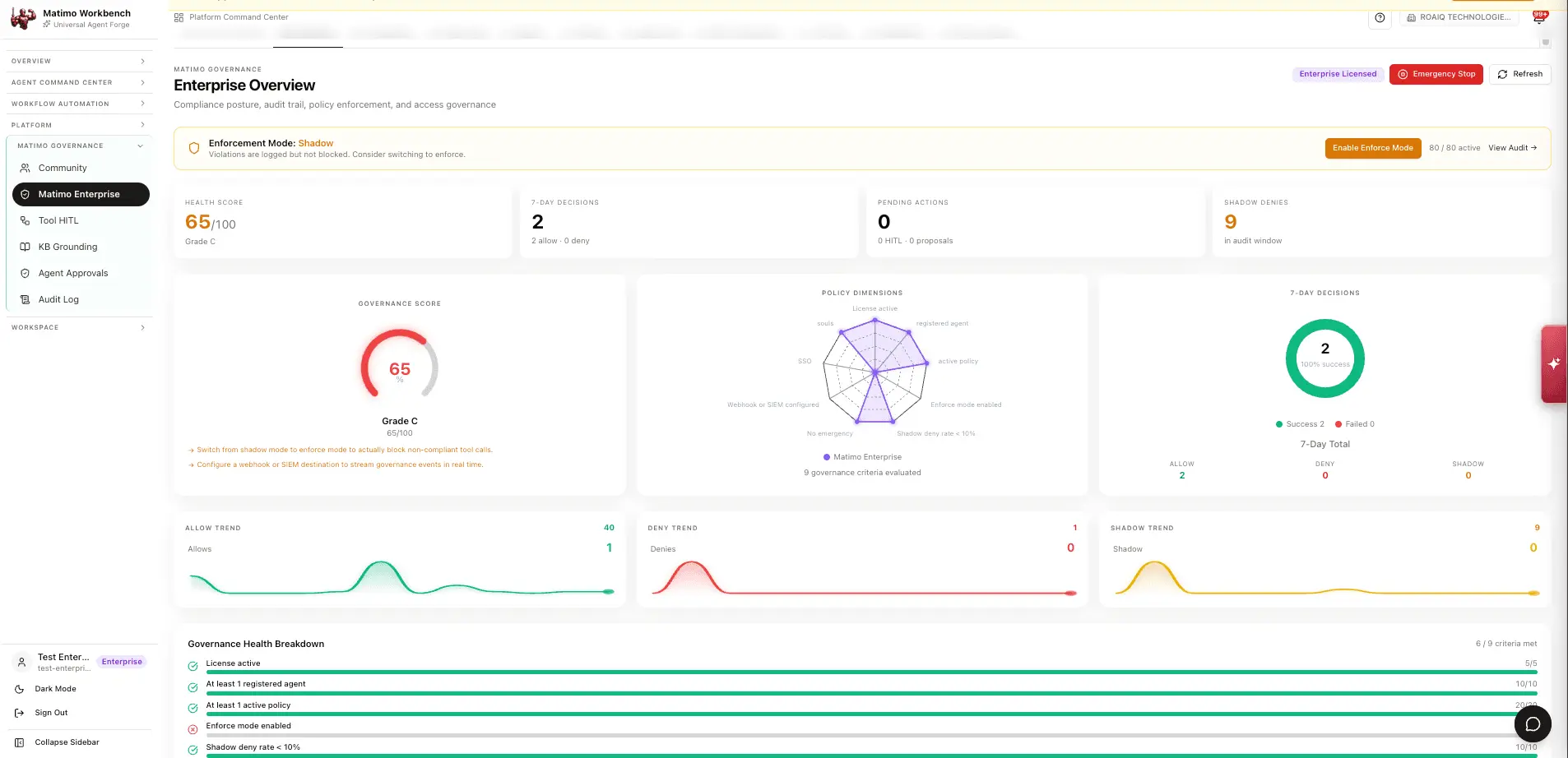Click the Audit Log icon
This screenshot has height=758, width=1568.
pos(25,299)
